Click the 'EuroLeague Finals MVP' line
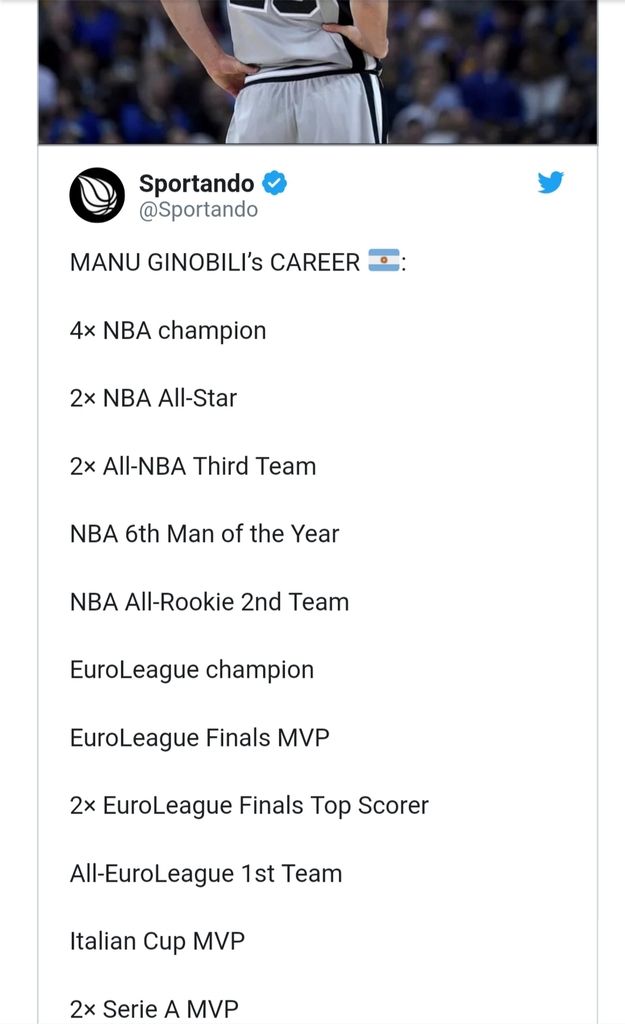 tap(199, 738)
